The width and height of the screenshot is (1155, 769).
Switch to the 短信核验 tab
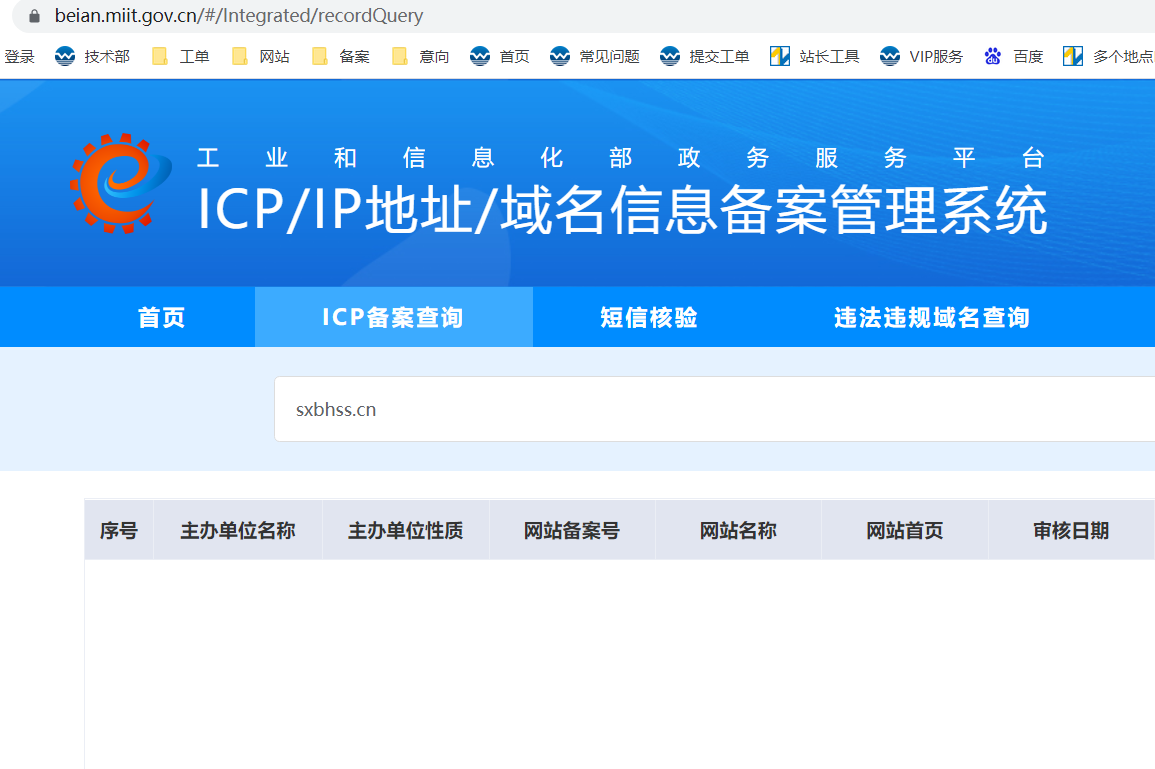[x=649, y=318]
